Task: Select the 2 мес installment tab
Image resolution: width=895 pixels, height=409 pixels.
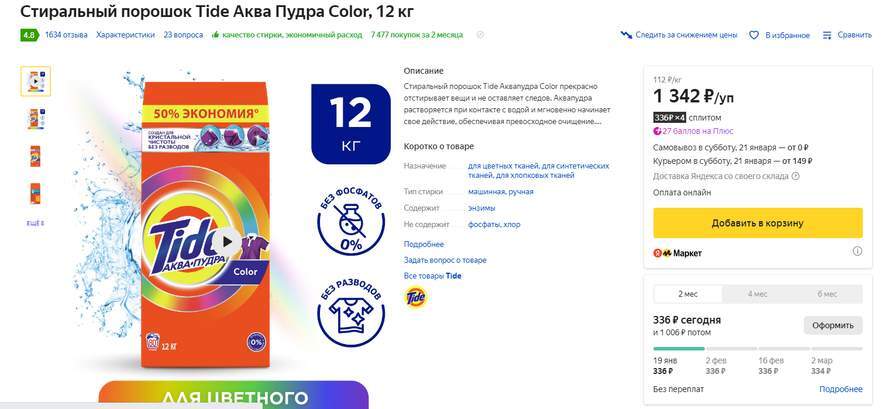Action: click(688, 294)
